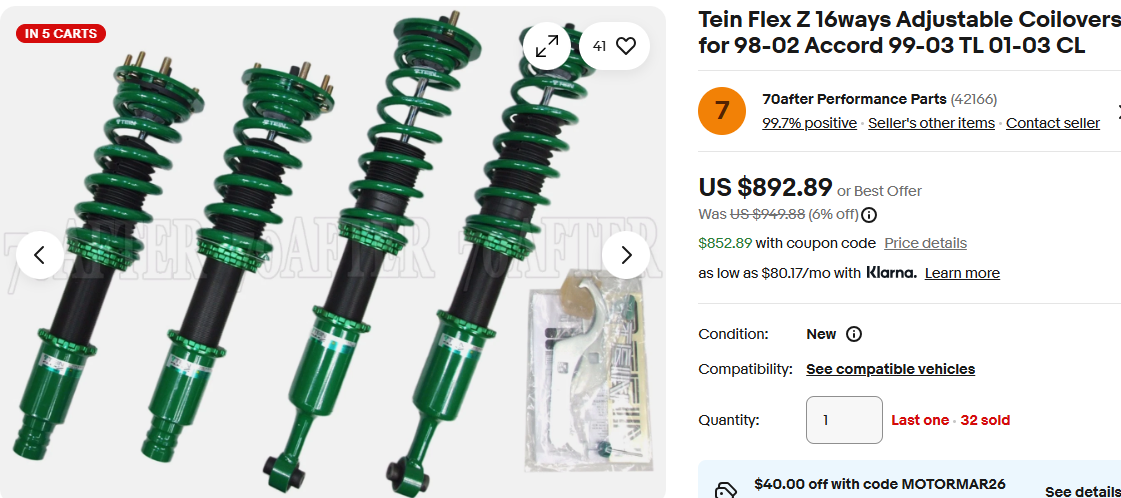Open Price details for the coupon
The image size is (1121, 498).
[925, 243]
